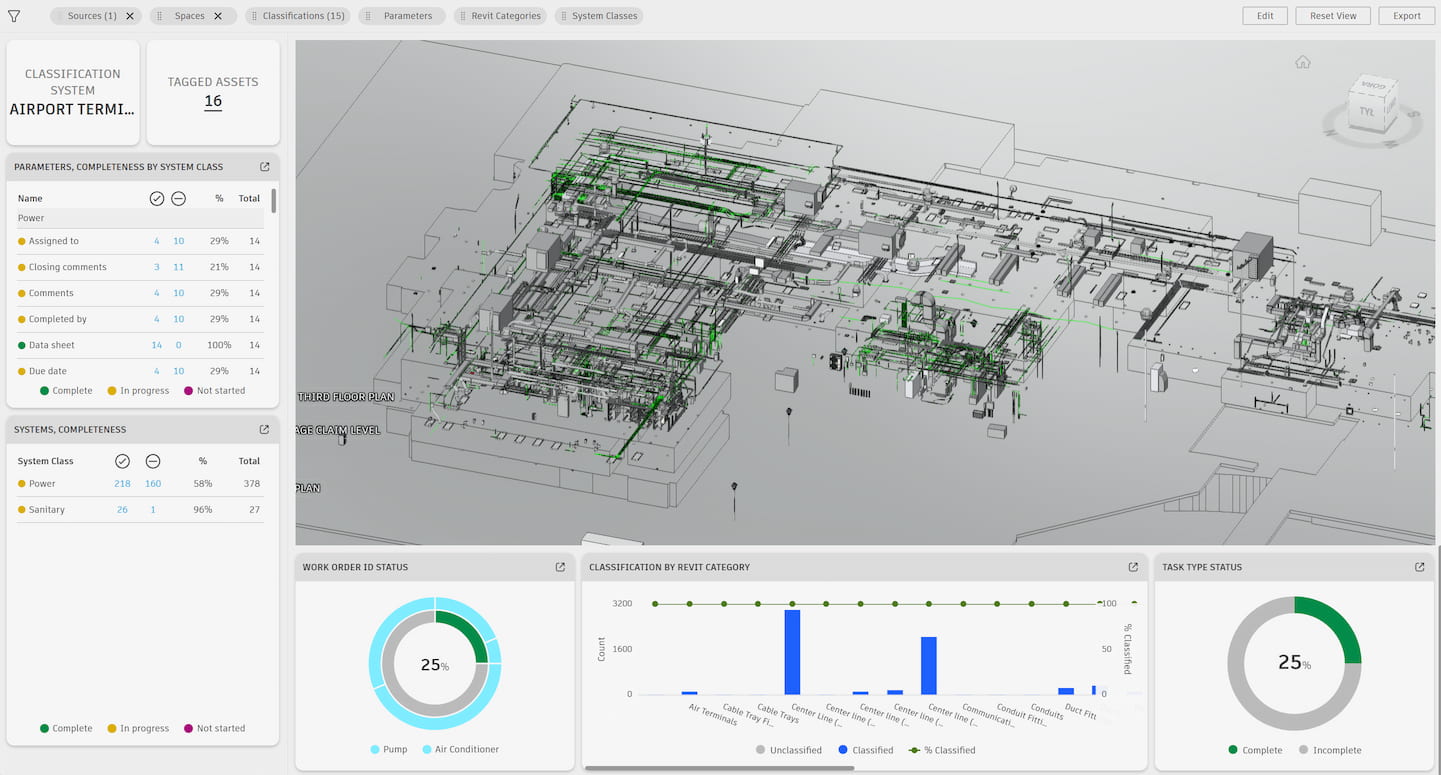1441x775 pixels.
Task: Click yellow status dot beside Sanitary
Action: (22, 510)
